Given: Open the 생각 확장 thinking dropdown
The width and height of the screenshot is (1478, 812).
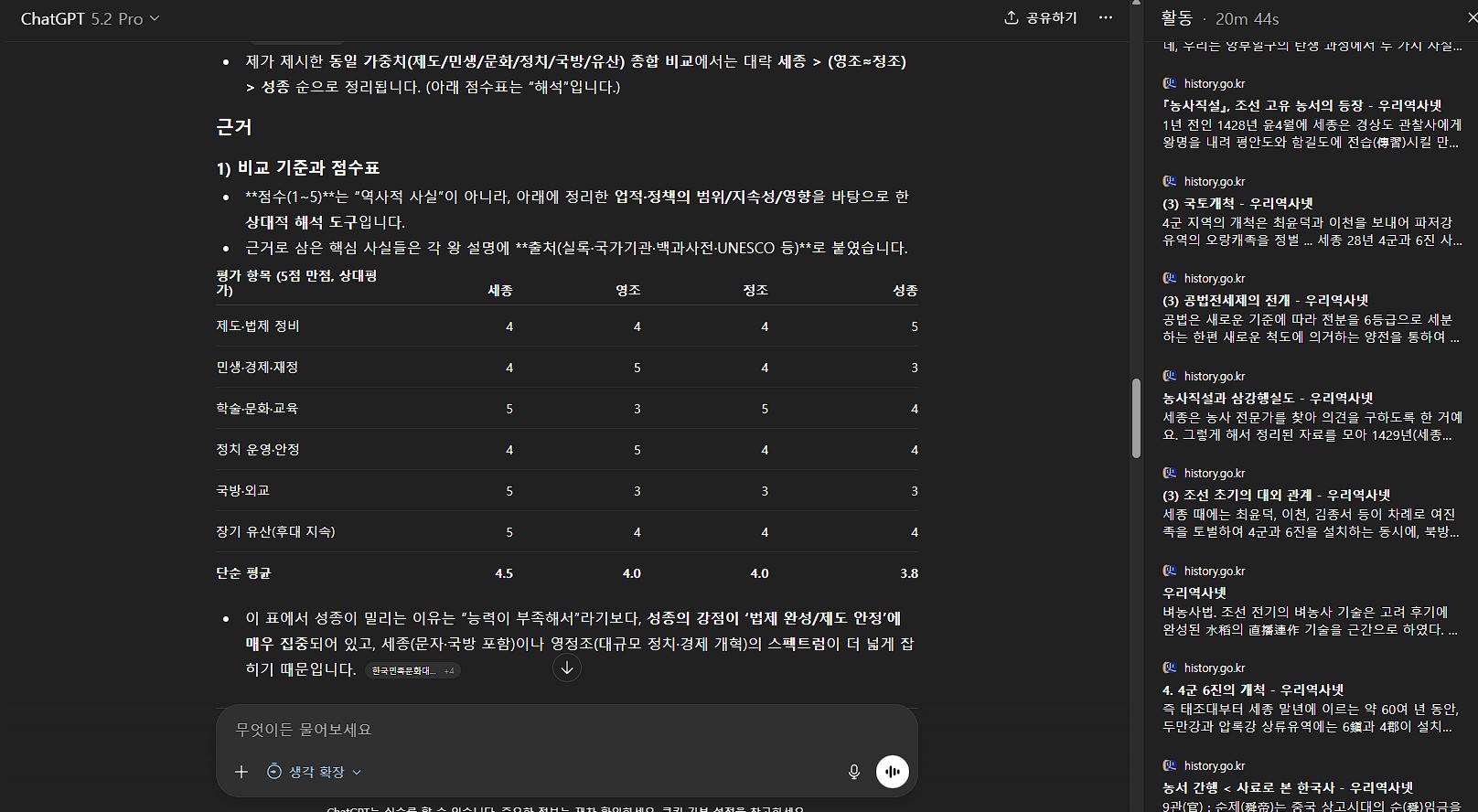Looking at the screenshot, I should [314, 772].
